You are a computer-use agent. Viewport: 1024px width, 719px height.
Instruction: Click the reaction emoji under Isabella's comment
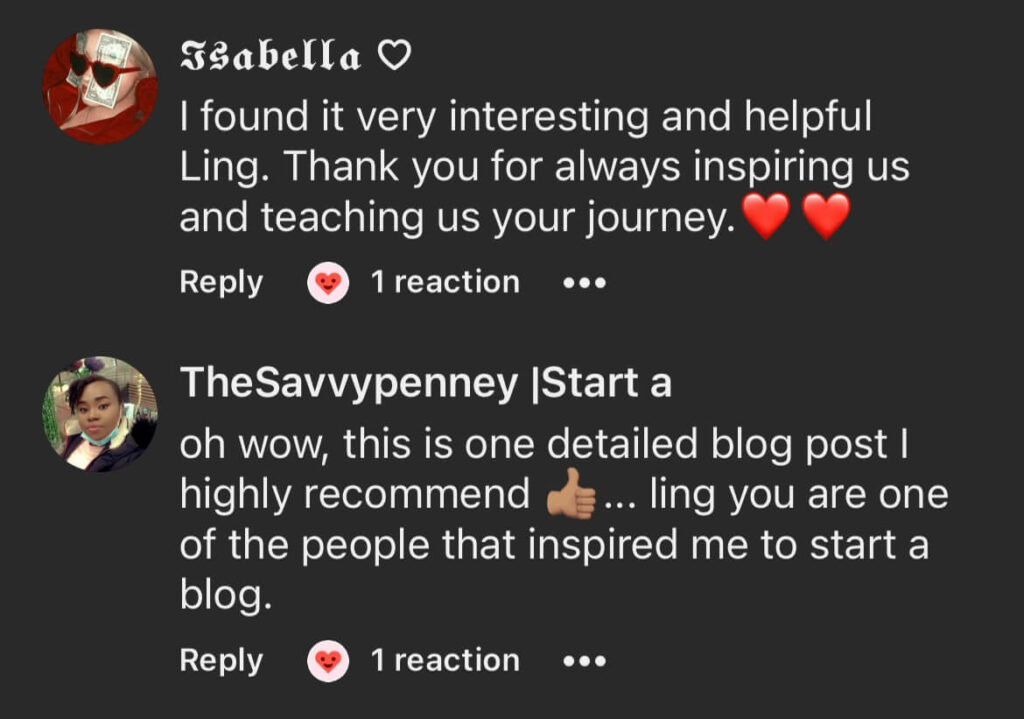click(328, 284)
